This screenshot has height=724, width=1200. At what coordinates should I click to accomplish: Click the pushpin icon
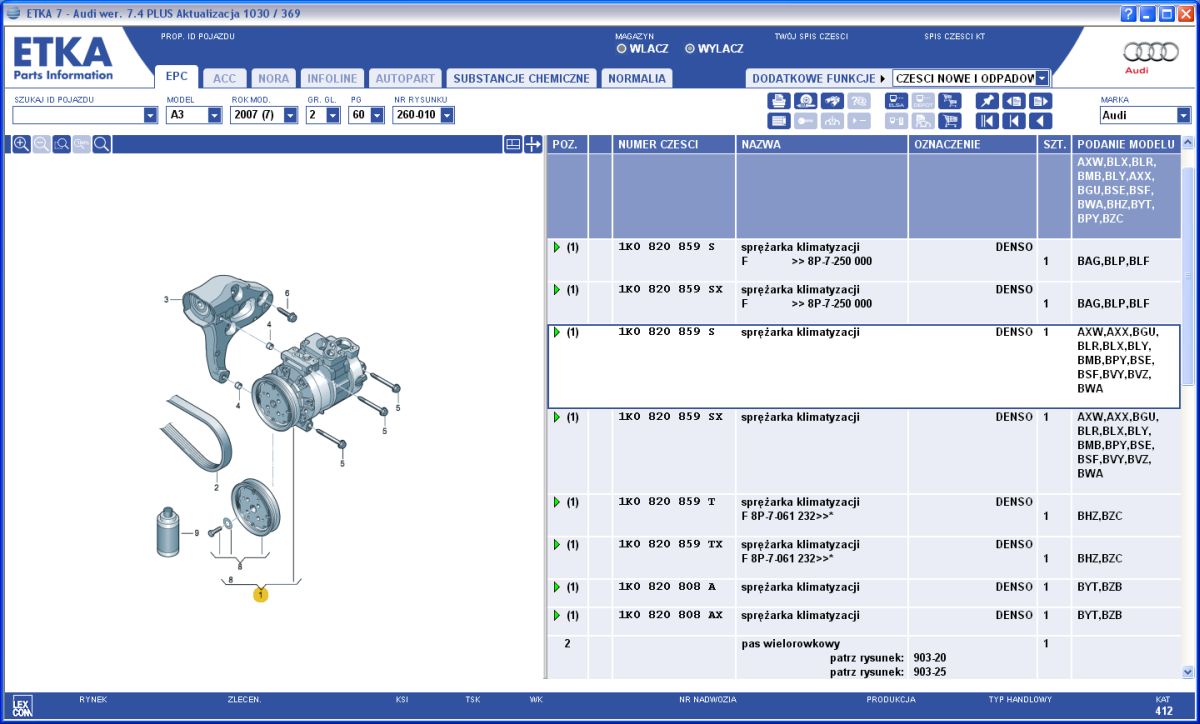(x=987, y=101)
